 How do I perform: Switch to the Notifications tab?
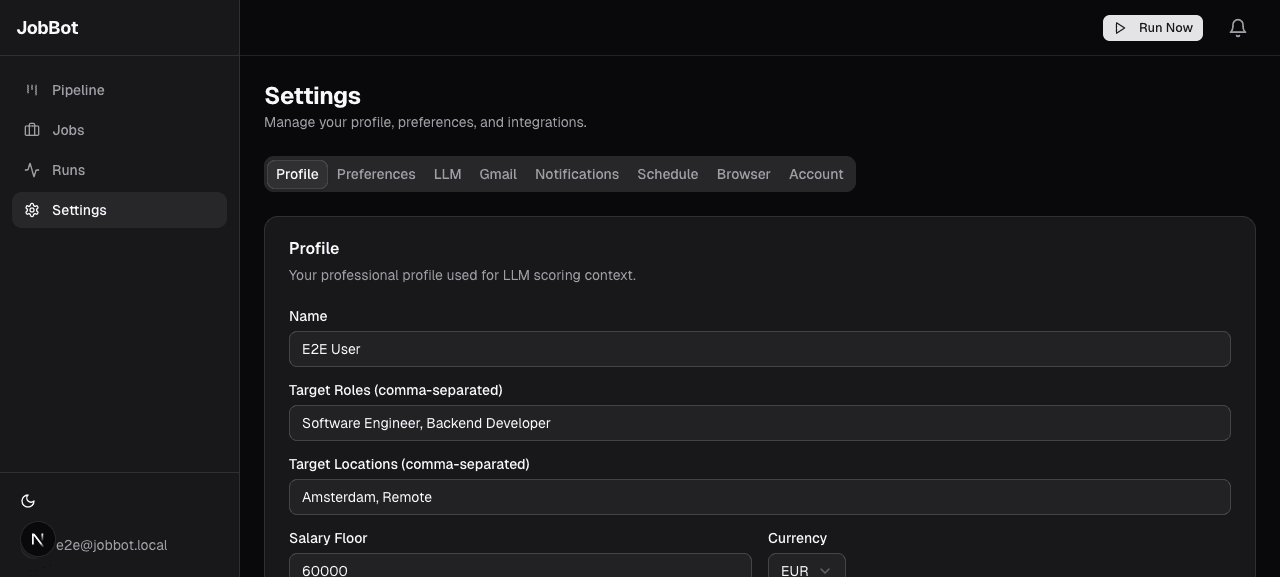coord(577,174)
